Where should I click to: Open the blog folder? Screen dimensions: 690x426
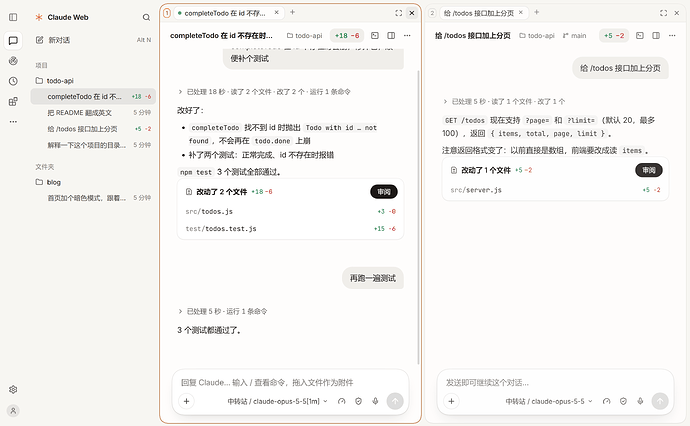[x=93, y=182]
